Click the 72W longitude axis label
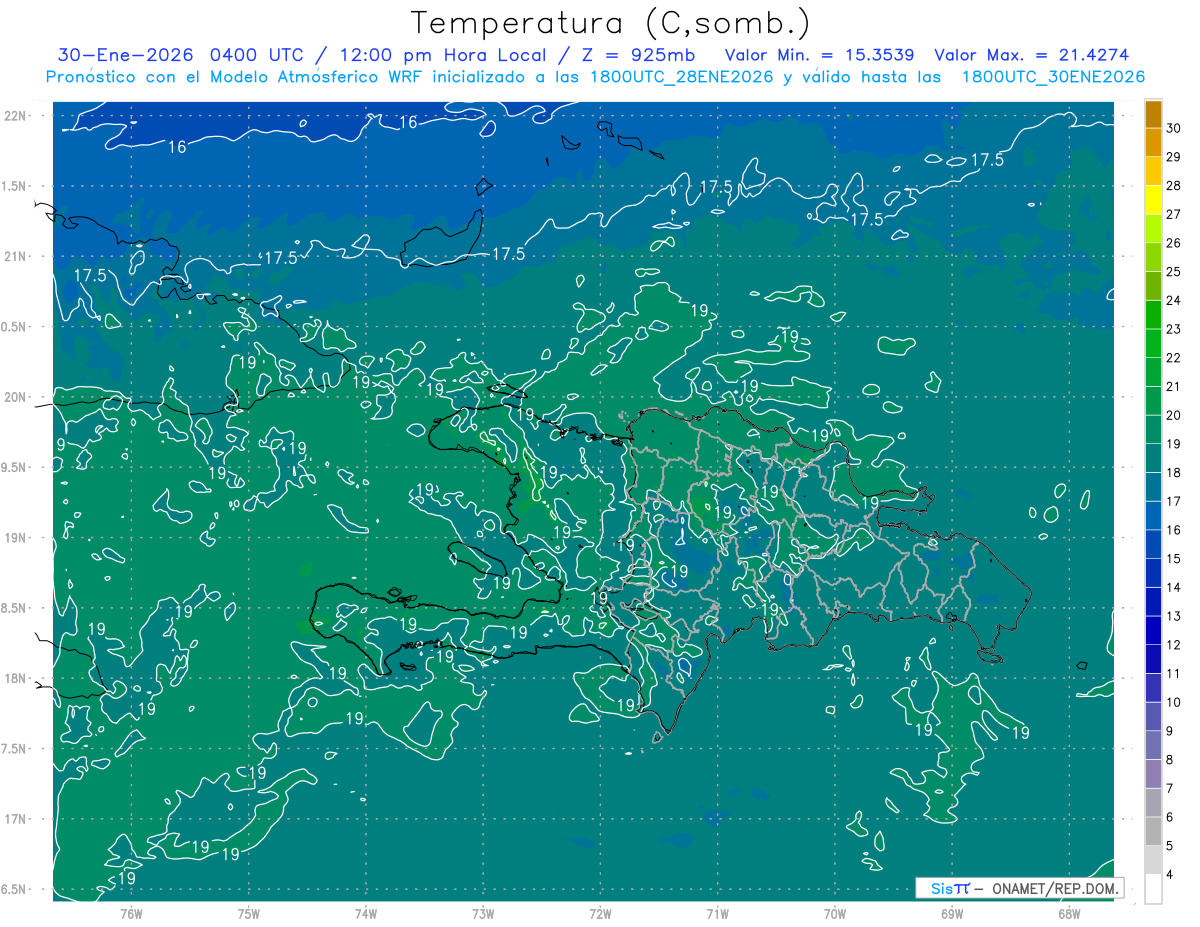 tap(600, 914)
